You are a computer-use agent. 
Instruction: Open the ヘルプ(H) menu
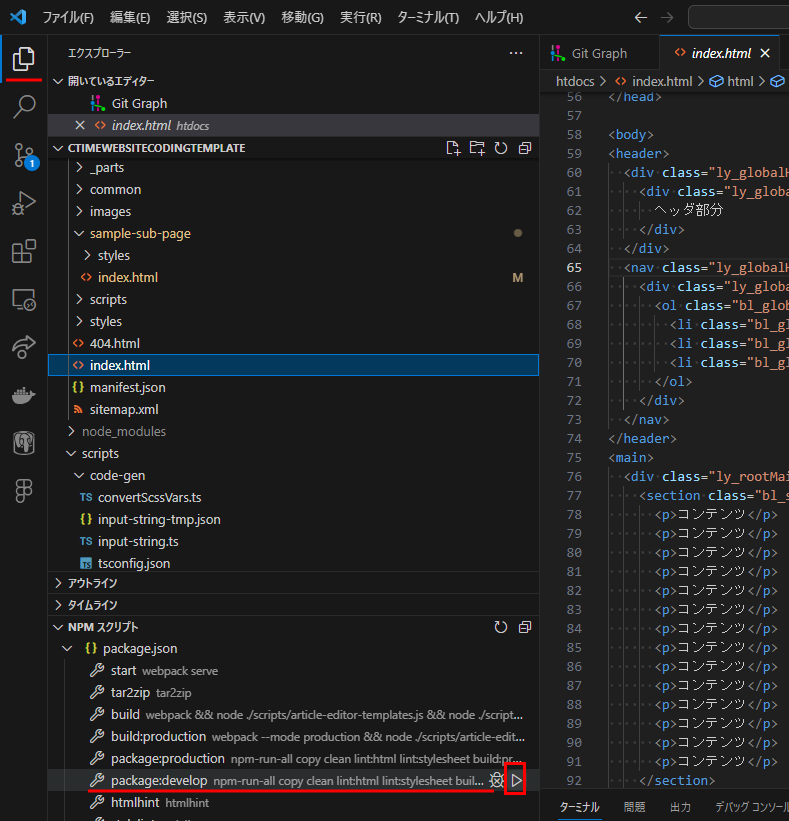tap(498, 17)
